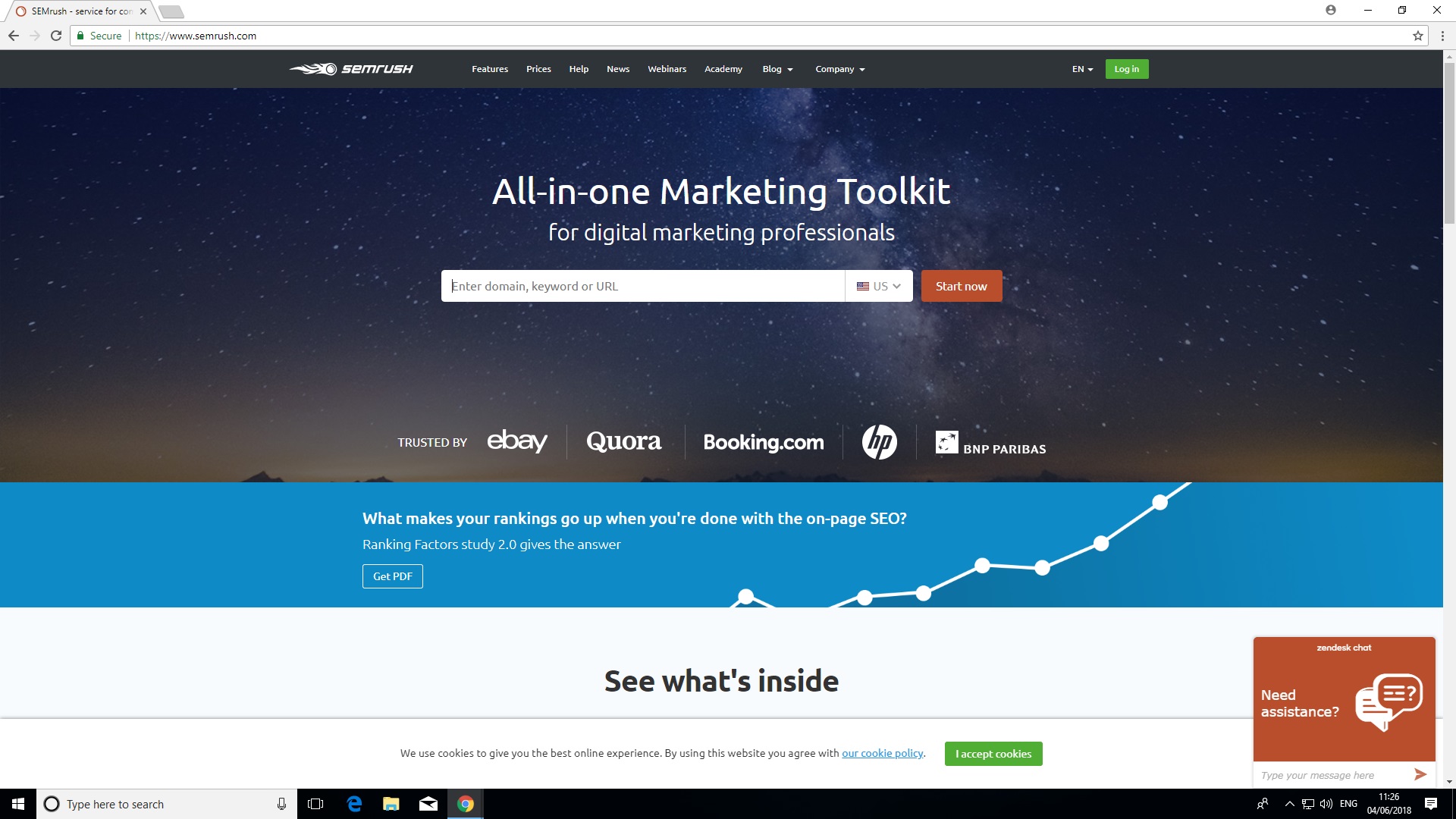Click the Start now search button
Screen dimensions: 1456x819
(960, 285)
